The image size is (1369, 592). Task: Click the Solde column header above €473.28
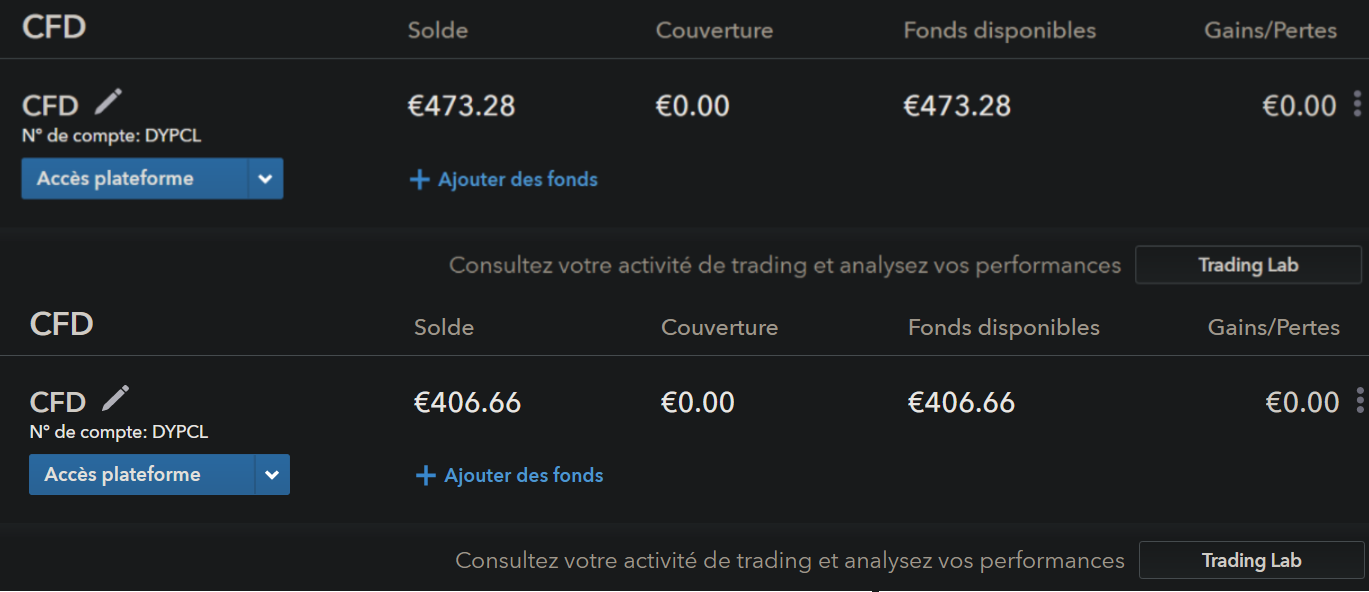[x=438, y=30]
